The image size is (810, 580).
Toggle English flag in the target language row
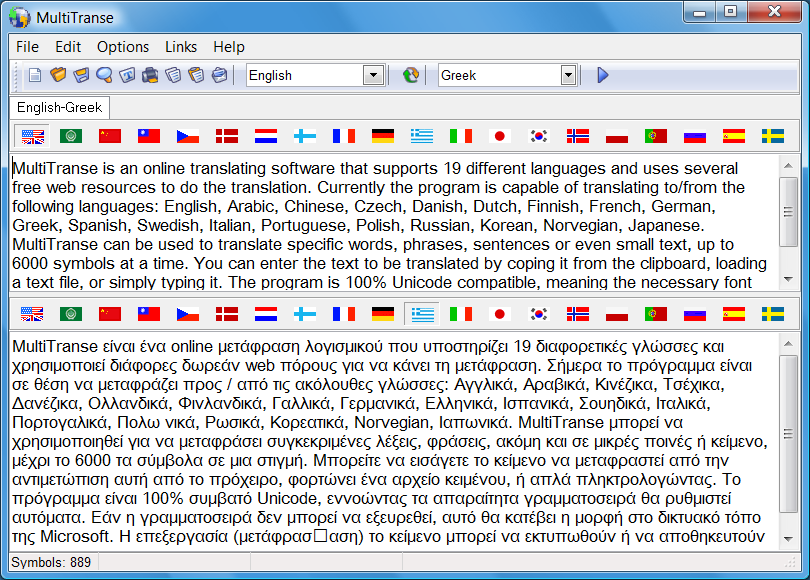pyautogui.click(x=32, y=314)
